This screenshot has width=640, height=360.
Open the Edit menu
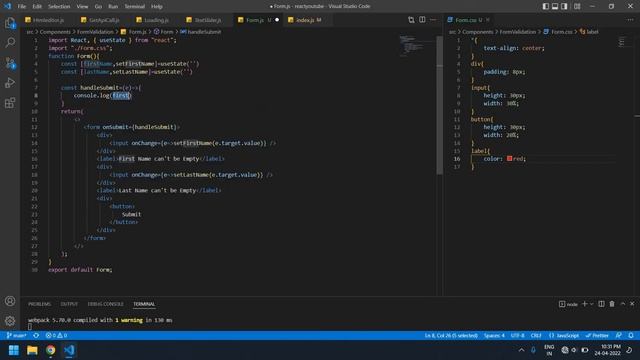37,7
